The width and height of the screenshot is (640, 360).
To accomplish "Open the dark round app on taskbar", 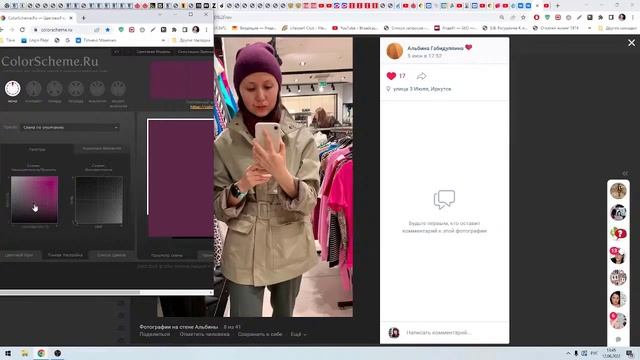I will [x=58, y=353].
